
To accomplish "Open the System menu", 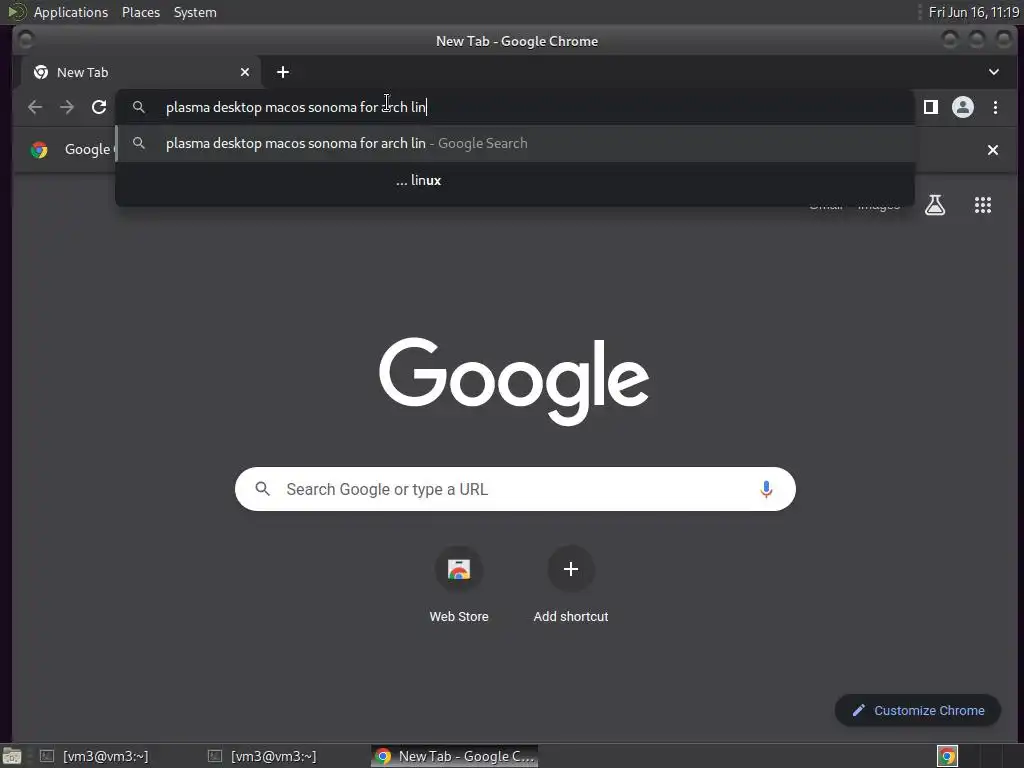I will click(195, 12).
